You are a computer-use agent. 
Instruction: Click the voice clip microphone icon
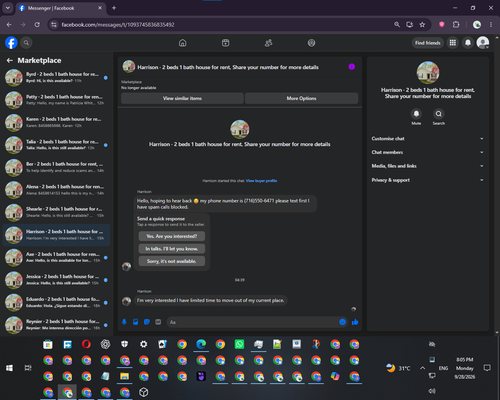(124, 322)
